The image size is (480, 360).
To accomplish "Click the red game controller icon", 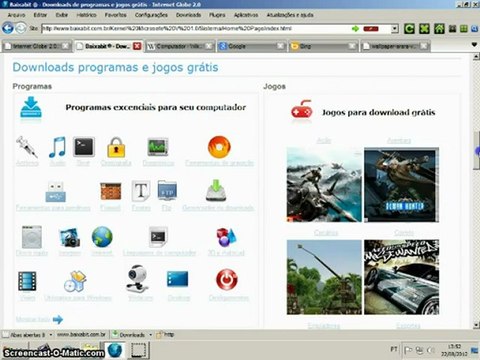I will click(302, 110).
